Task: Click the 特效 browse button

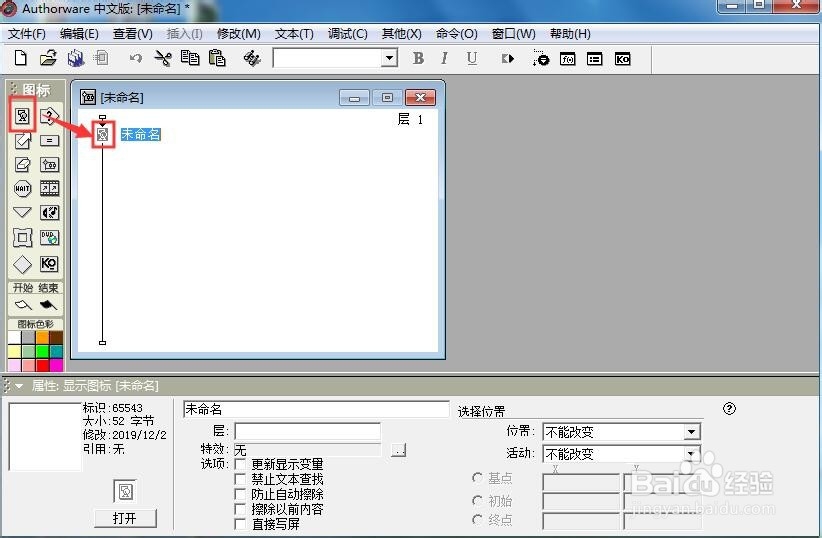Action: pyautogui.click(x=398, y=450)
